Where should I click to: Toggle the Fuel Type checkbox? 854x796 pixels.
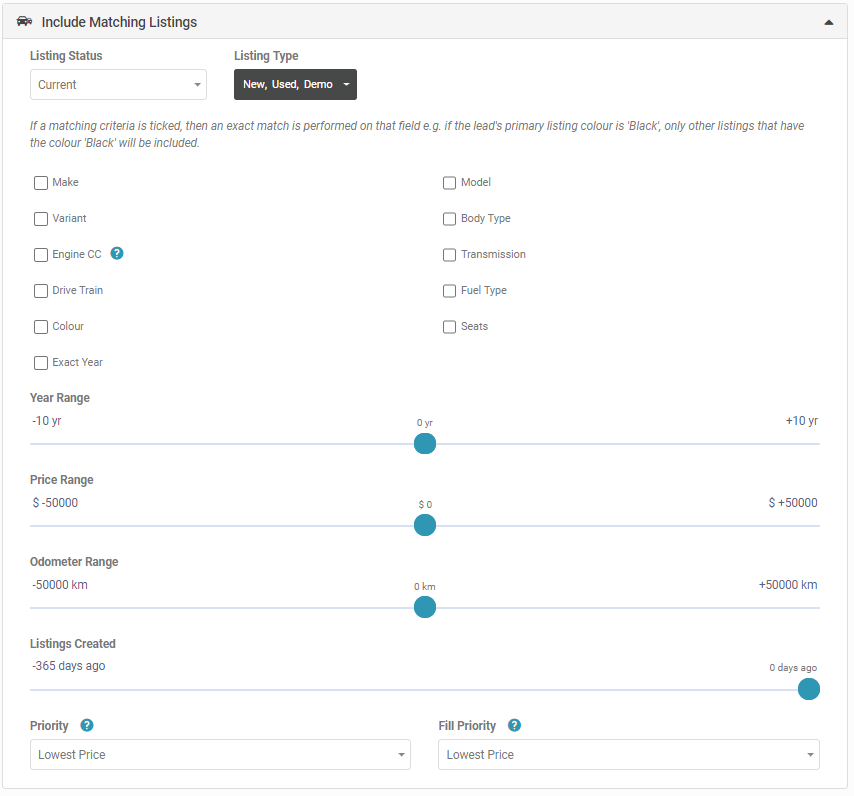pos(450,291)
